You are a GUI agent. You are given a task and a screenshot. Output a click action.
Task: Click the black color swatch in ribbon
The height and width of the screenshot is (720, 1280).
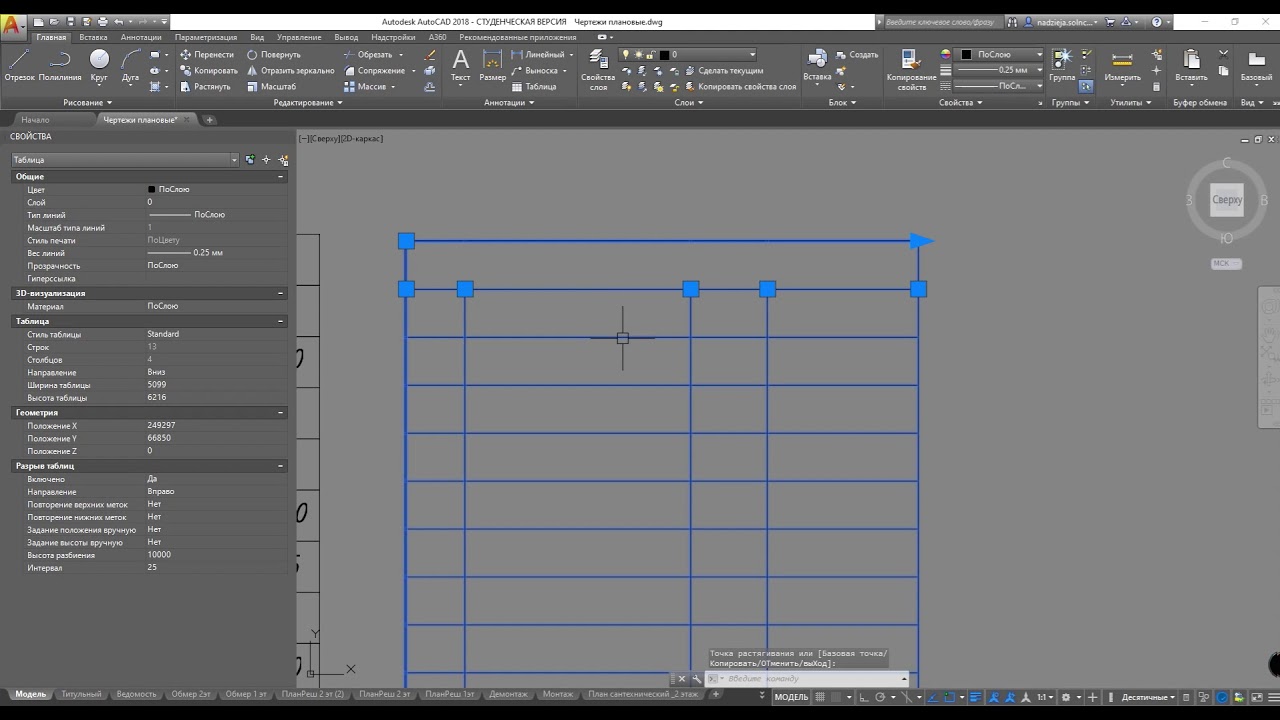point(966,55)
